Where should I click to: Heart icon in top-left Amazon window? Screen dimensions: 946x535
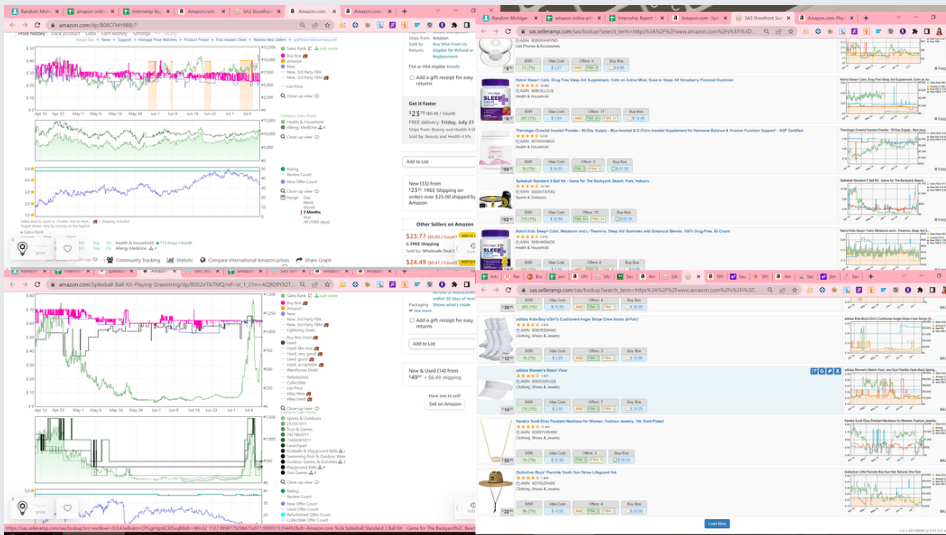click(x=68, y=249)
